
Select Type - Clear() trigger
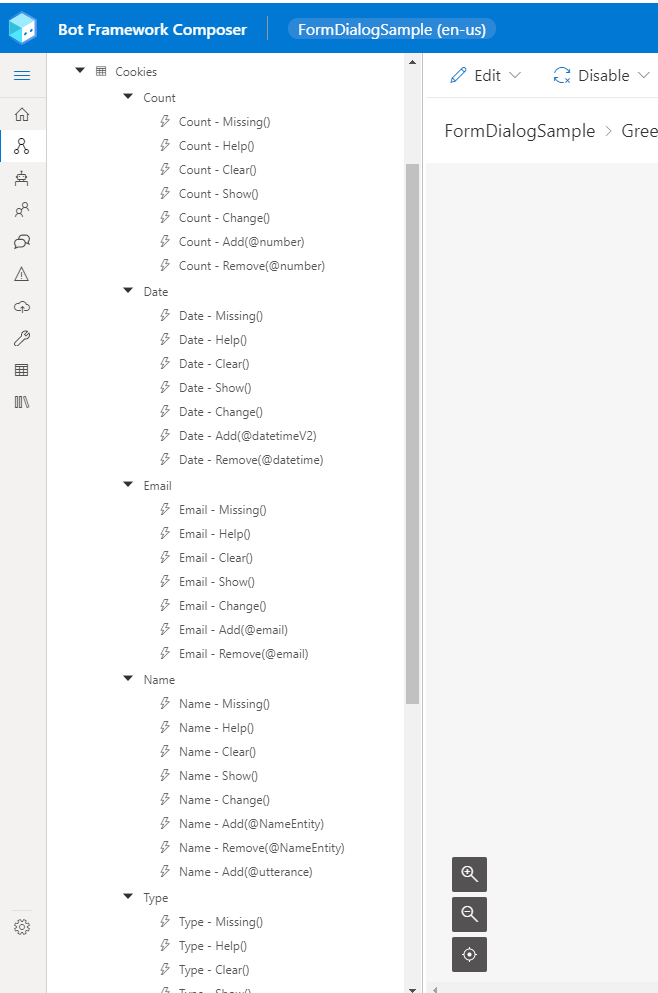(214, 970)
